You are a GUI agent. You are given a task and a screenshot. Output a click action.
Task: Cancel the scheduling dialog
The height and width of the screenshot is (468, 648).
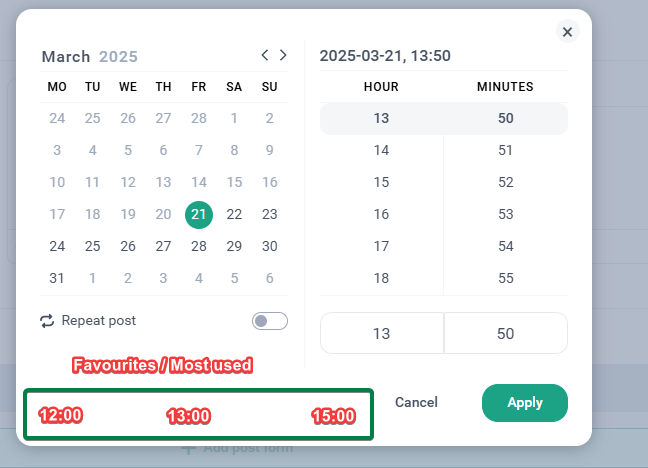coord(416,402)
